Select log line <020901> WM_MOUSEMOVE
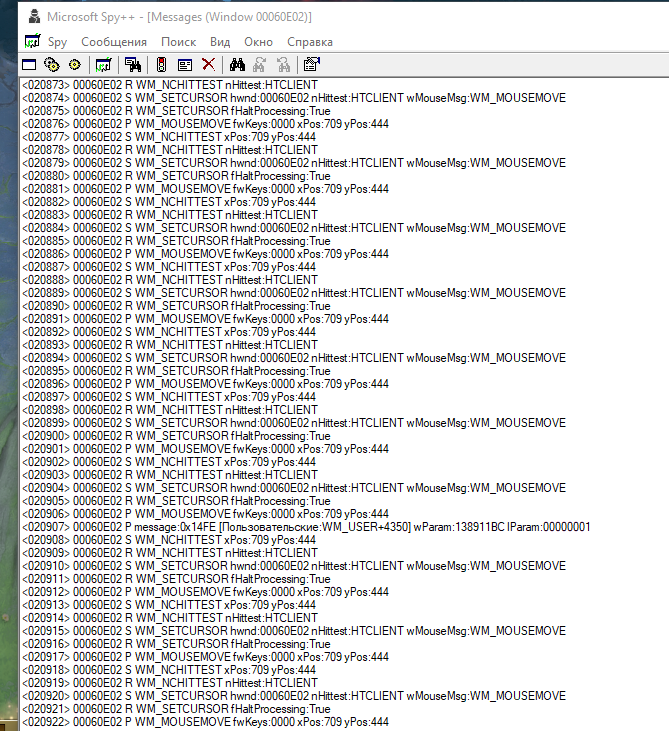Screen dimensions: 669x731 pyautogui.click(x=206, y=449)
